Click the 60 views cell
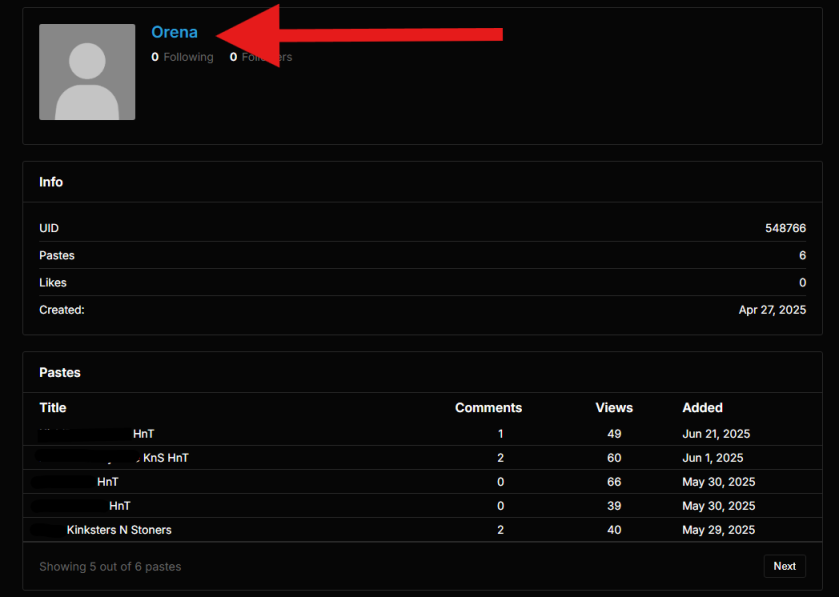Image resolution: width=839 pixels, height=597 pixels. click(x=614, y=458)
